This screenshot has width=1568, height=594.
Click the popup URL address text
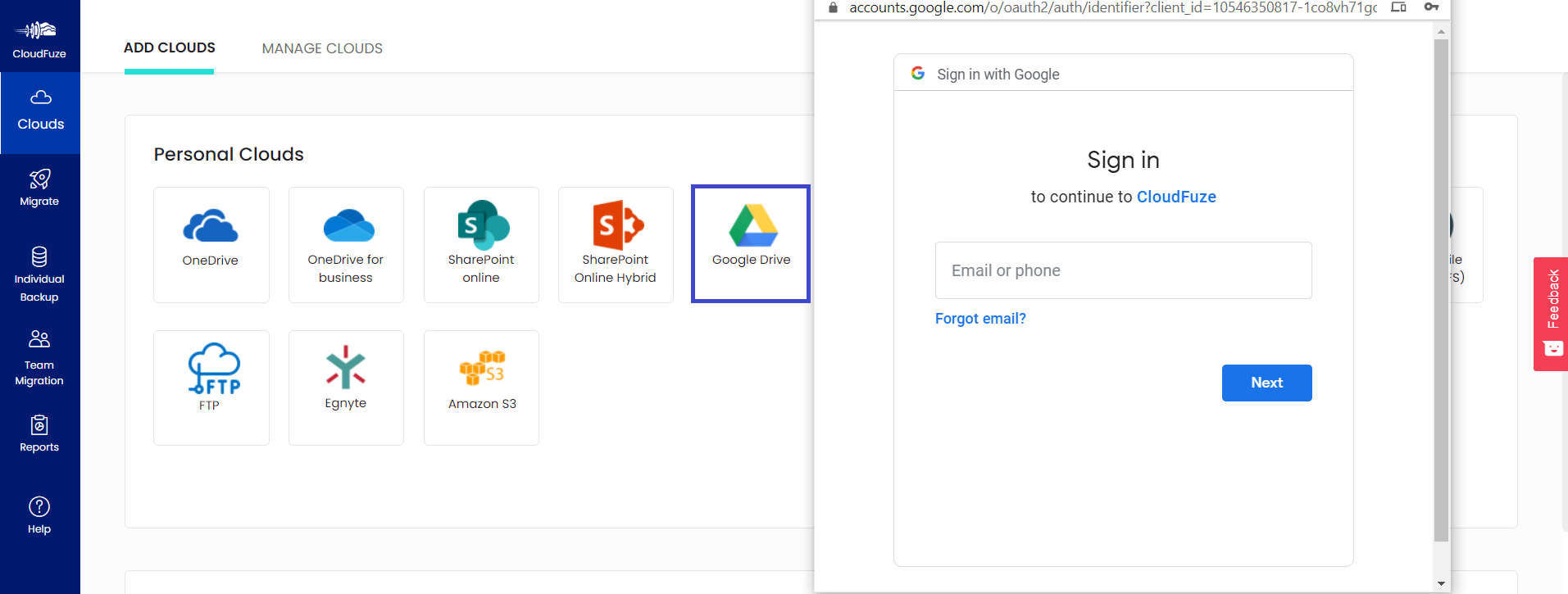[x=1113, y=7]
